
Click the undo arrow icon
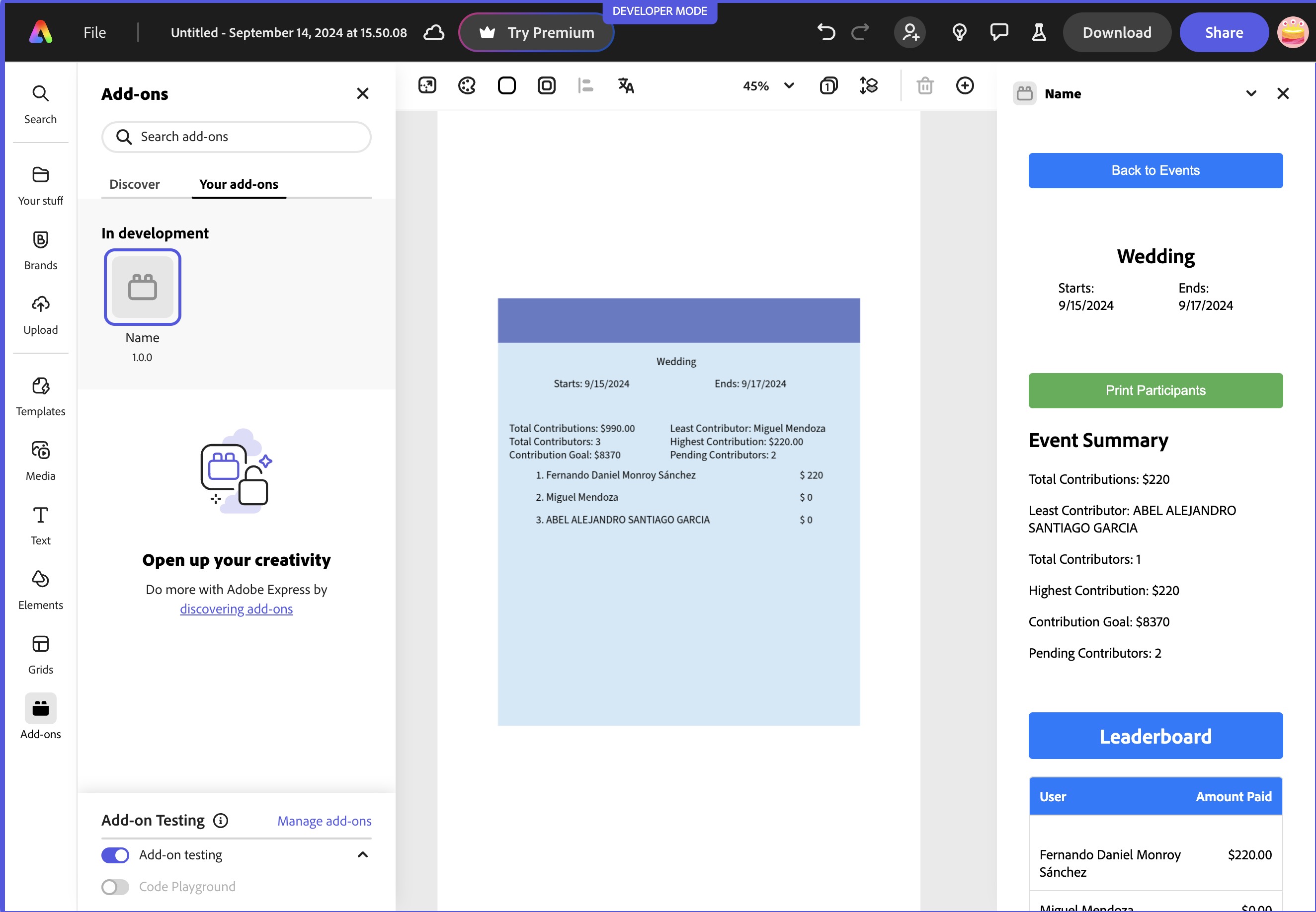point(825,33)
